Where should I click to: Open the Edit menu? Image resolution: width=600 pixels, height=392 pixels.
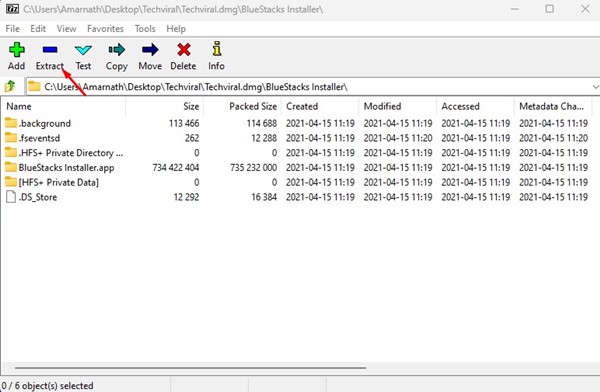38,29
